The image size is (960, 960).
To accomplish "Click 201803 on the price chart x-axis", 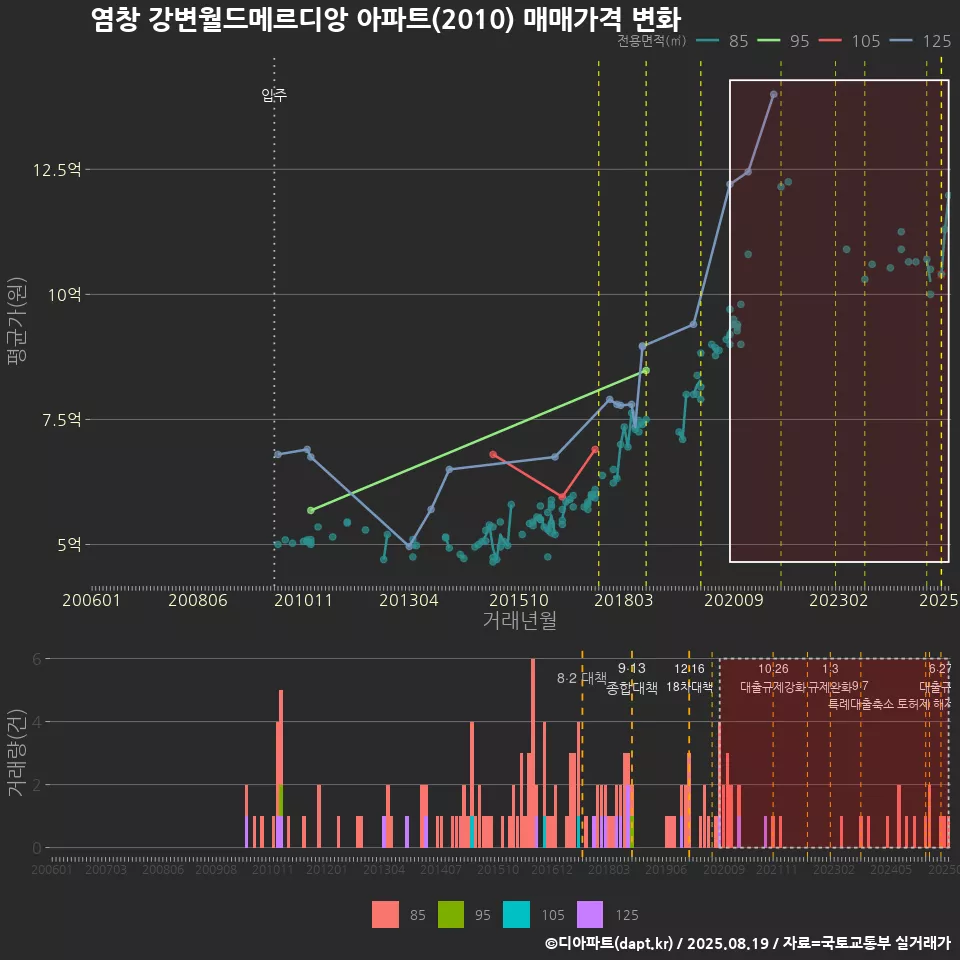I will click(x=624, y=600).
